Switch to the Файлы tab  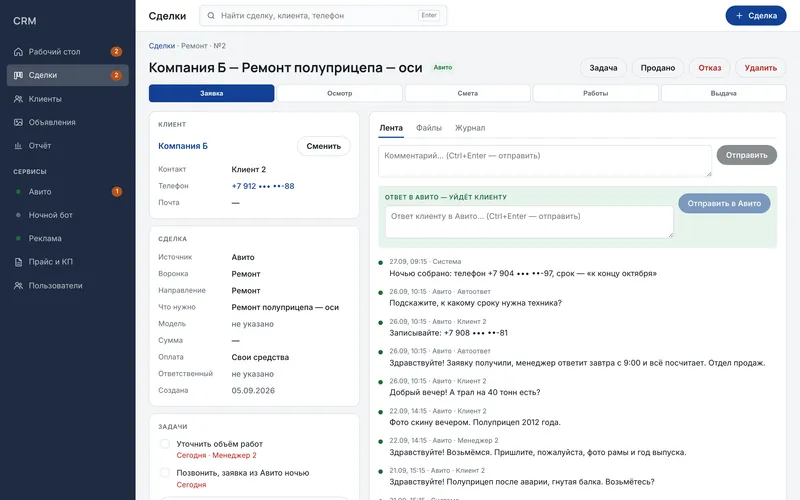429,128
